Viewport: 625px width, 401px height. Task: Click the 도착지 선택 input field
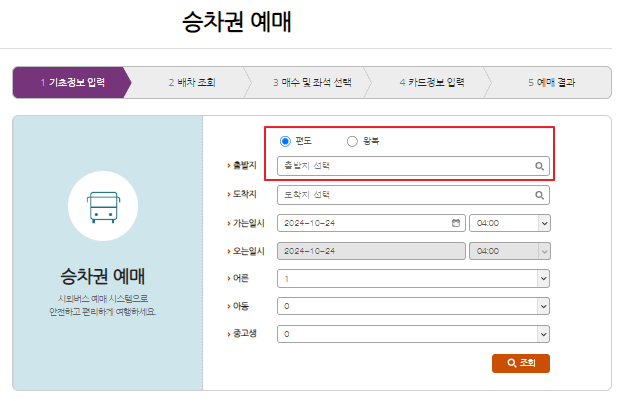pyautogui.click(x=413, y=195)
